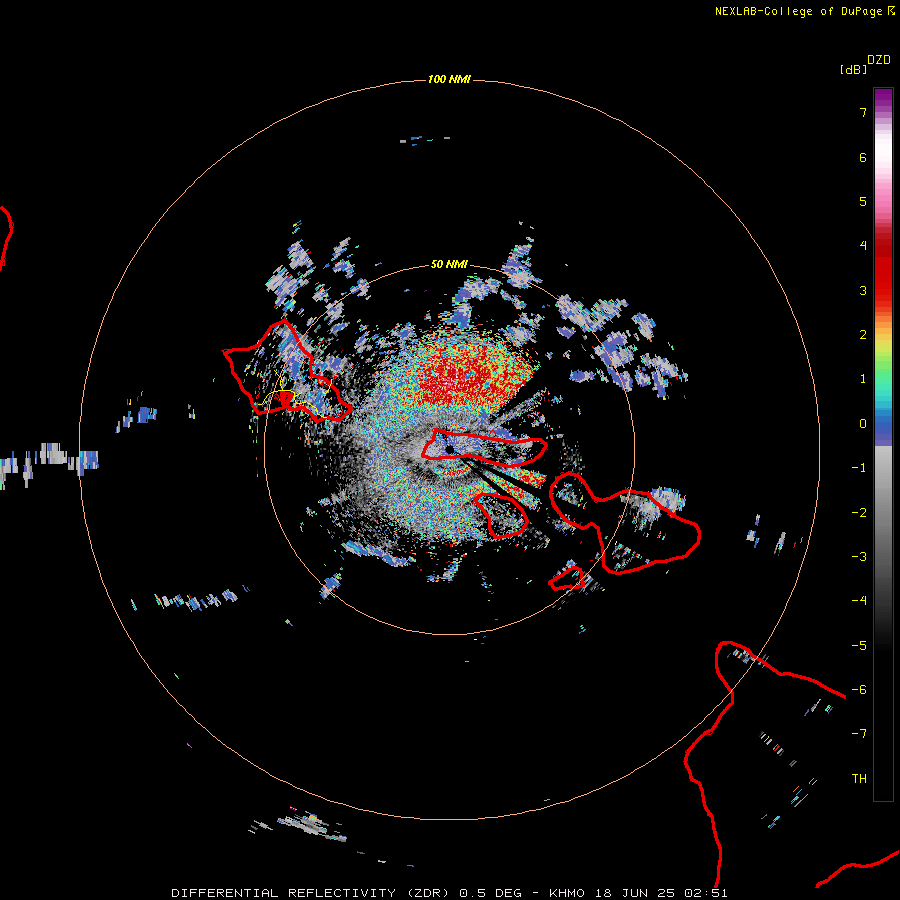Click the 1 value on color scale
Screen dimensions: 900x900
coord(863,379)
